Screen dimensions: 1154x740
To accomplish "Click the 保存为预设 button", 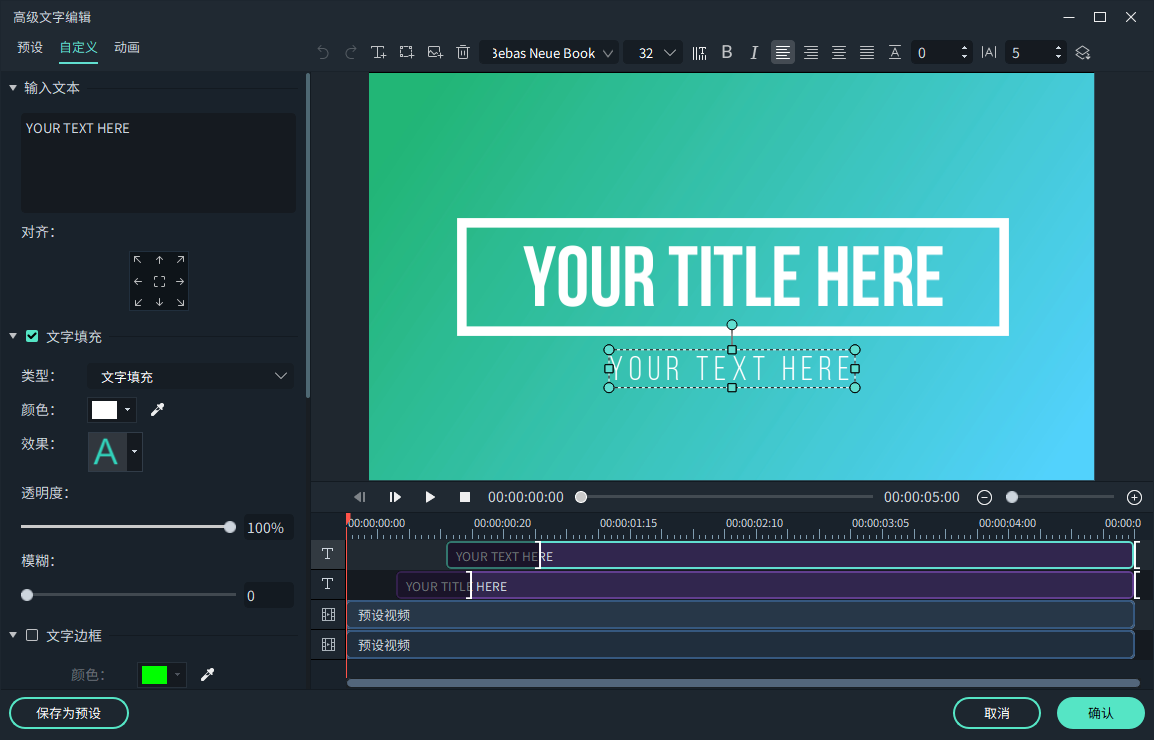I will 69,713.
